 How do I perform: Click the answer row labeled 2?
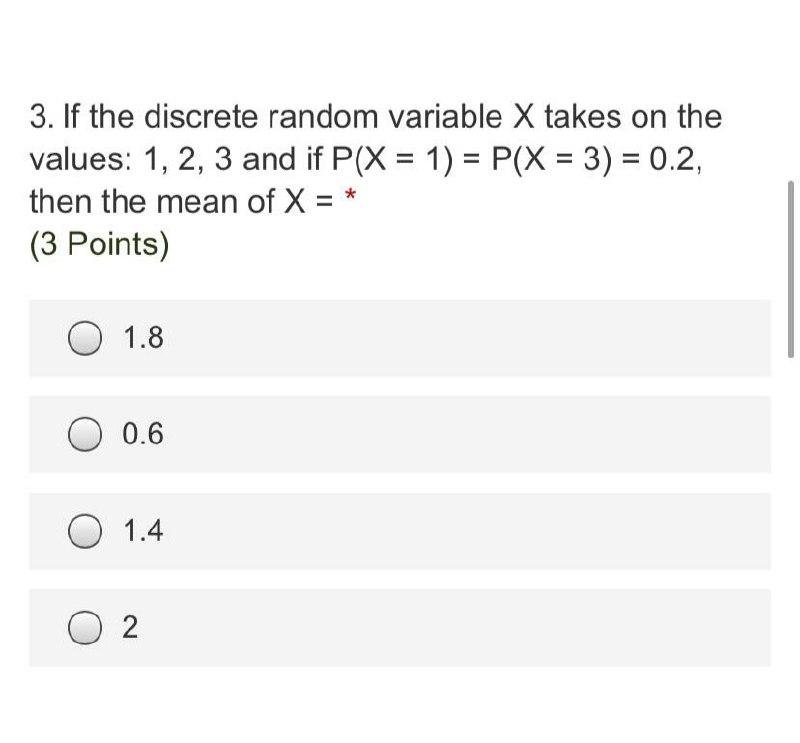400,627
